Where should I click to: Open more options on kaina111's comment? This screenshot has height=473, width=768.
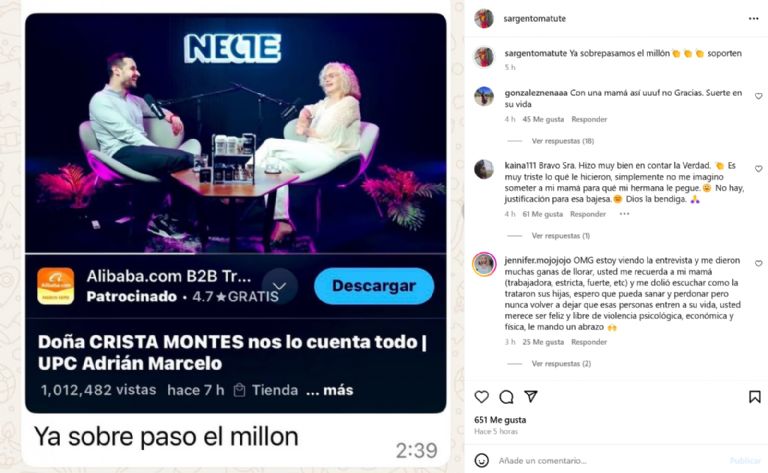coord(624,214)
